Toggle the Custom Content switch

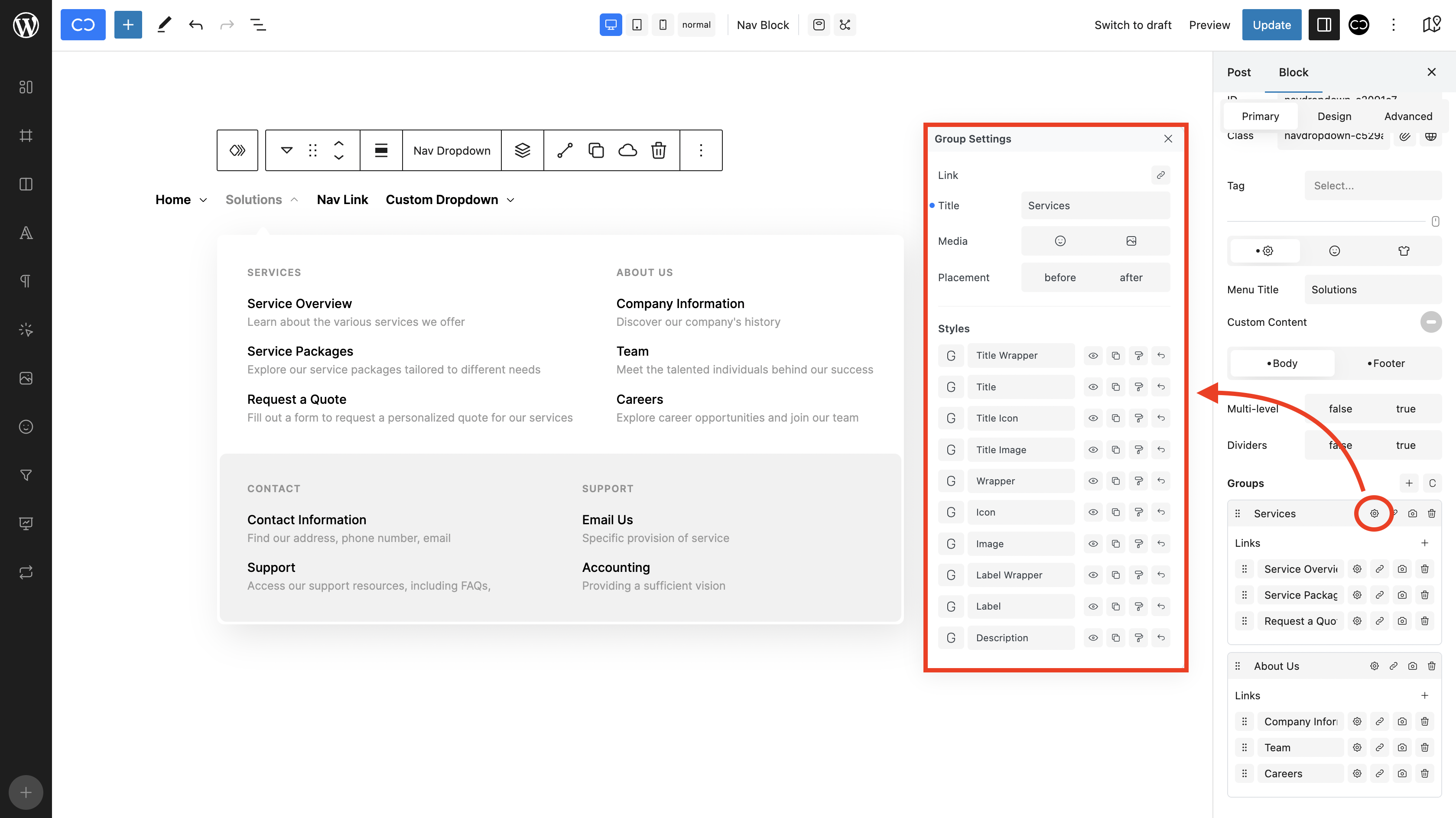1430,322
